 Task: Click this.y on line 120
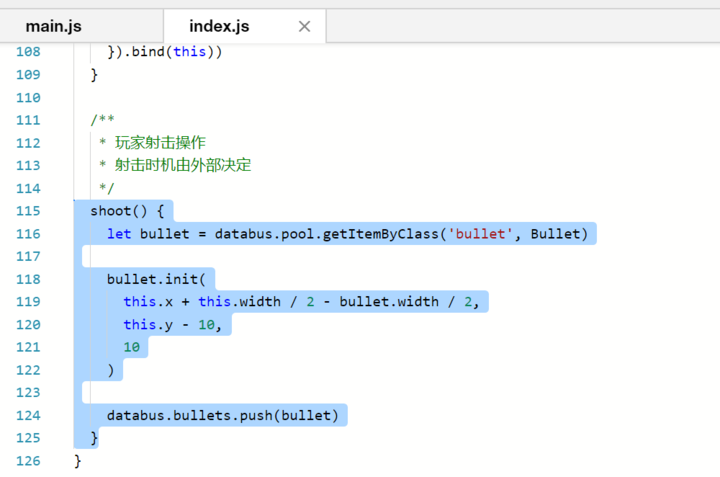pyautogui.click(x=148, y=325)
